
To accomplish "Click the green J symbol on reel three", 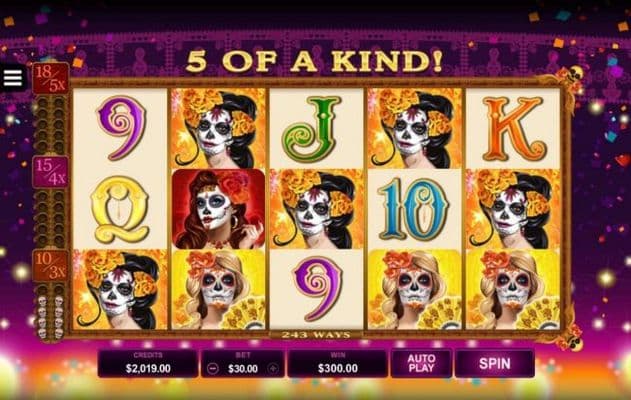I will (x=316, y=128).
